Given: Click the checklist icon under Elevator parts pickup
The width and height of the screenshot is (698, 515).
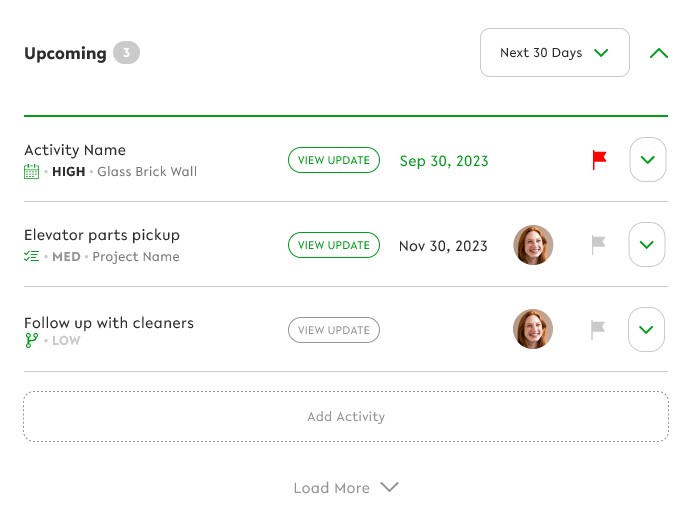Looking at the screenshot, I should click(32, 256).
